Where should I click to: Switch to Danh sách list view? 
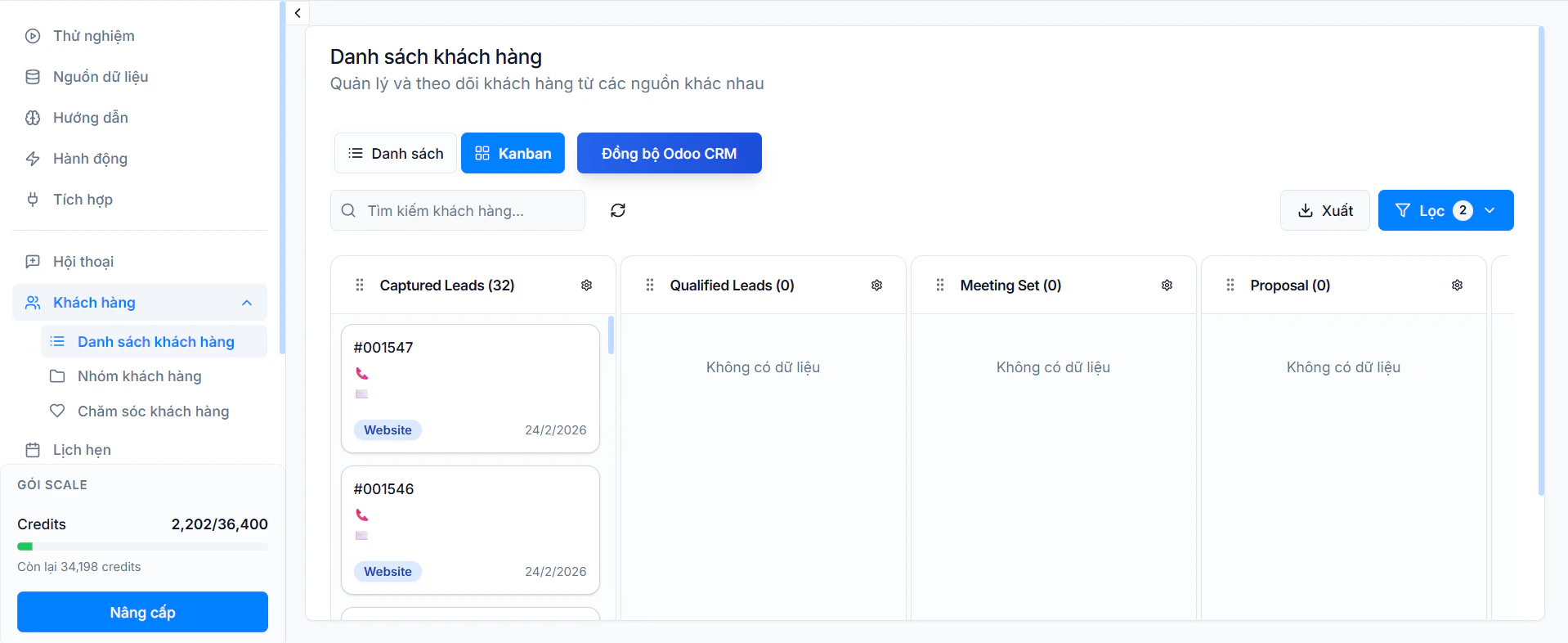[x=396, y=153]
